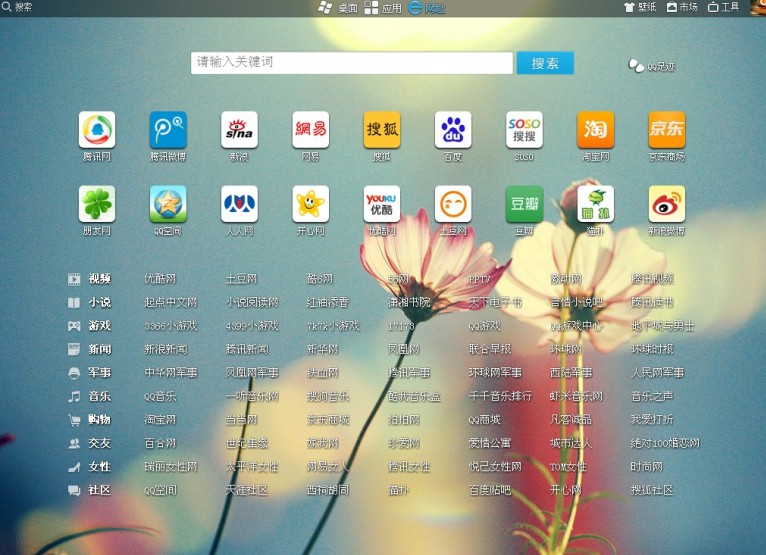This screenshot has height=555, width=766.
Task: Open the 朋友网 clover icon
Action: click(97, 204)
